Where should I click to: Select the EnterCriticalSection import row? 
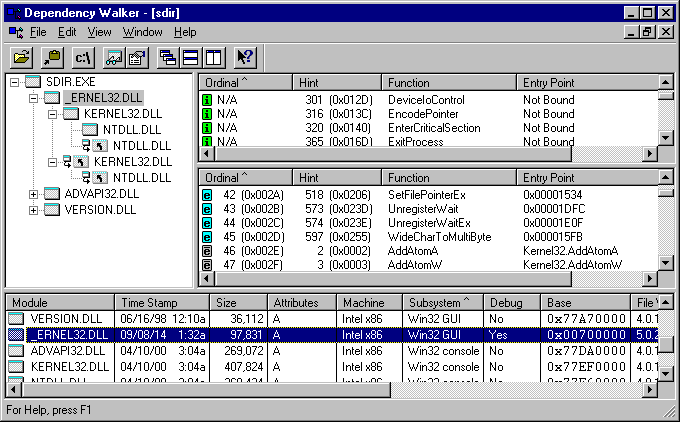428,128
